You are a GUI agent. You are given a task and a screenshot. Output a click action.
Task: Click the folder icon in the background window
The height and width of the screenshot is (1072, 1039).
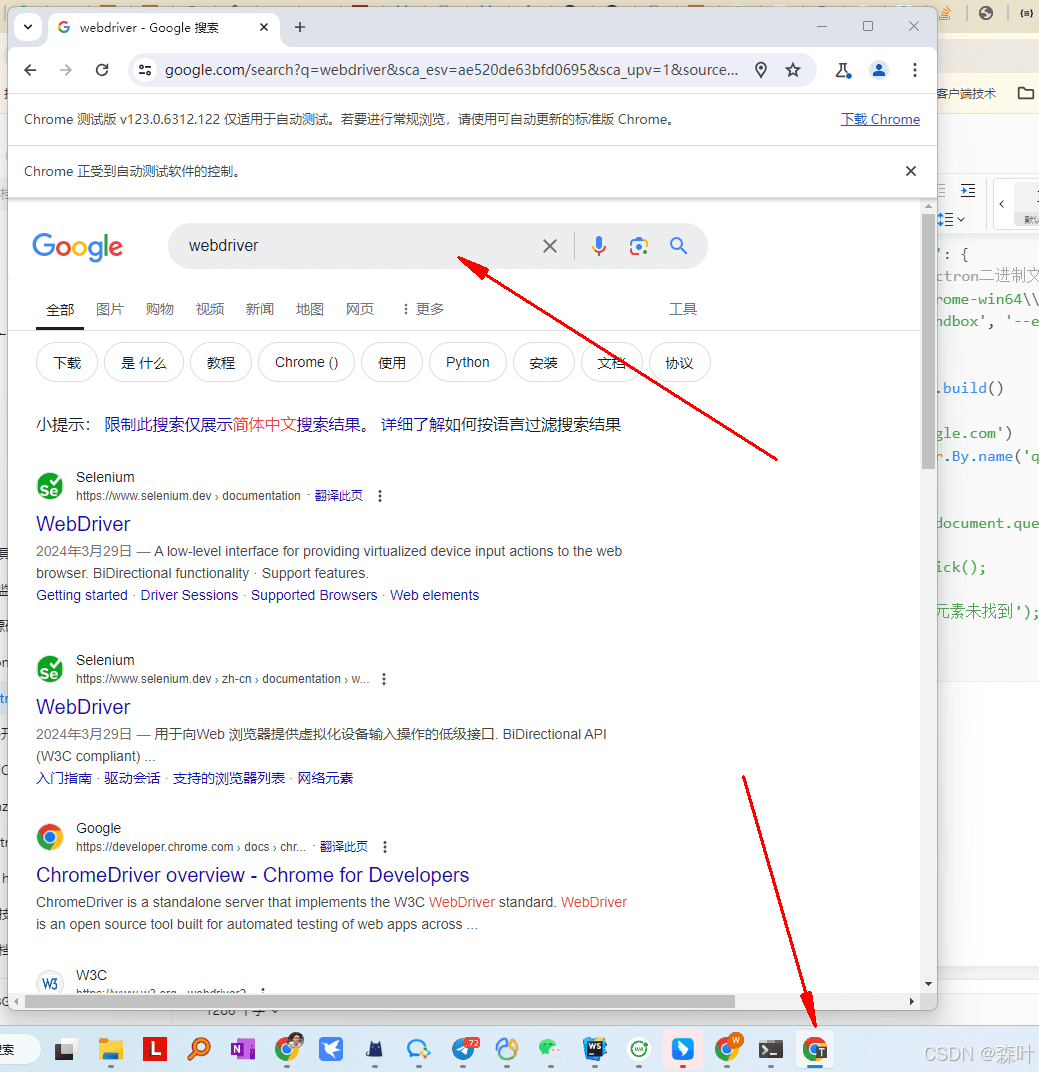(x=1025, y=93)
